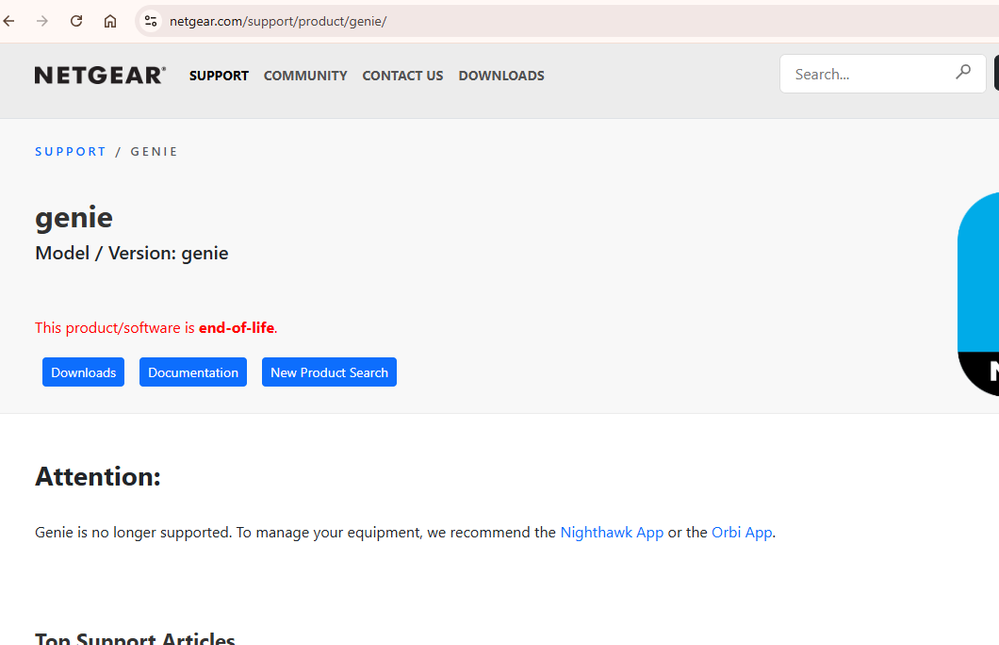Click the browser forward arrow
The width and height of the screenshot is (999, 645).
tap(42, 21)
